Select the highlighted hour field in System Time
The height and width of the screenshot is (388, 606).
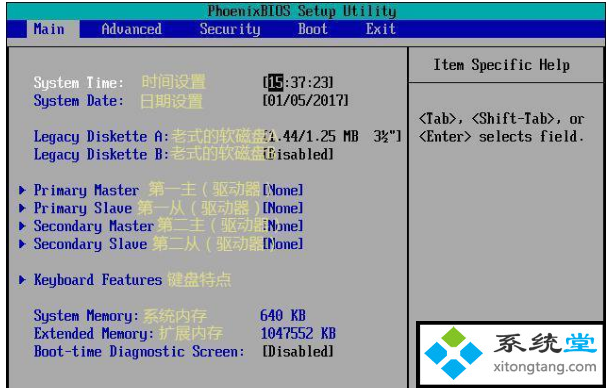tap(276, 82)
